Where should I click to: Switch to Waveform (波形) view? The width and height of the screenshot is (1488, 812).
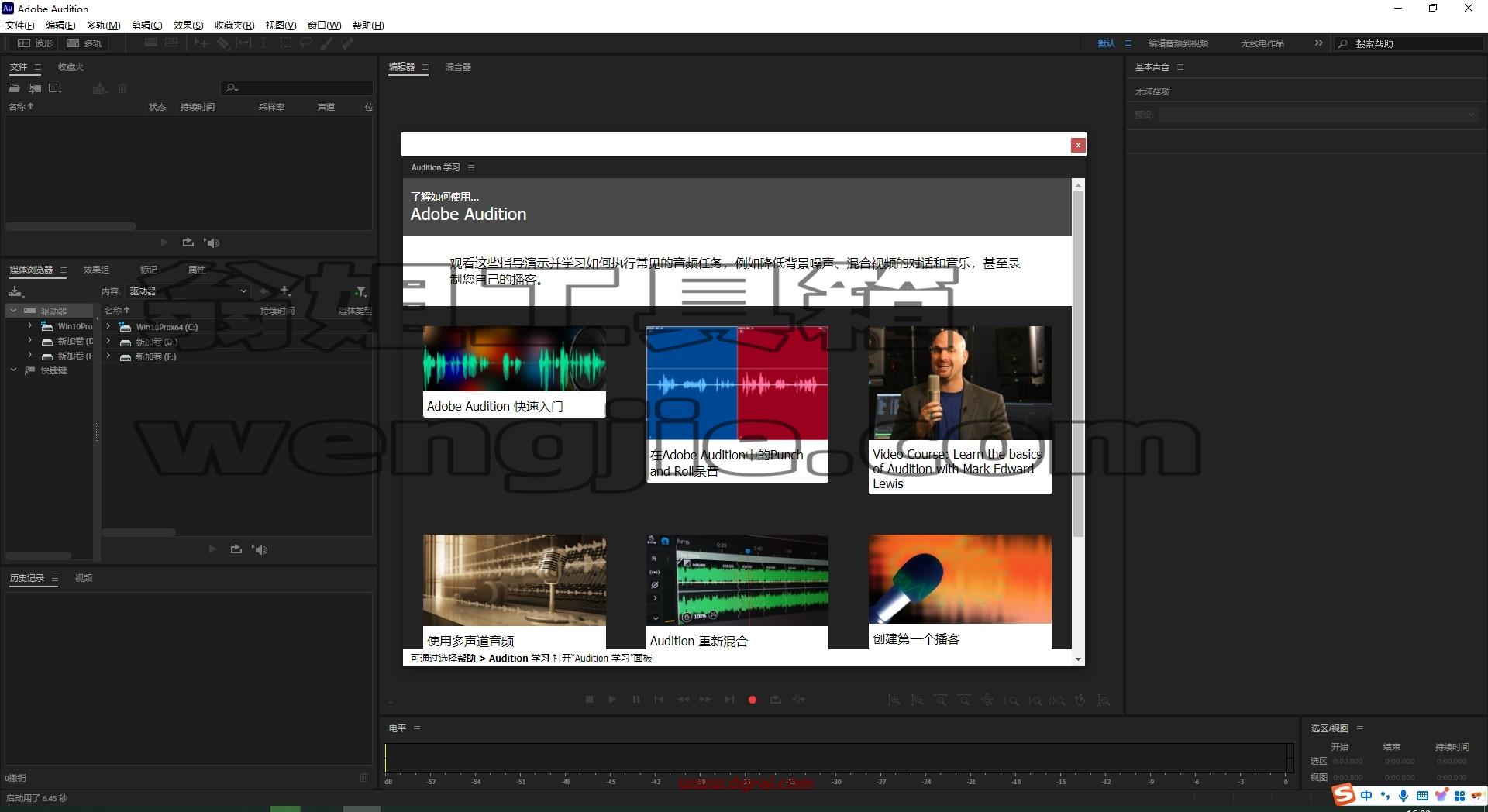click(36, 43)
